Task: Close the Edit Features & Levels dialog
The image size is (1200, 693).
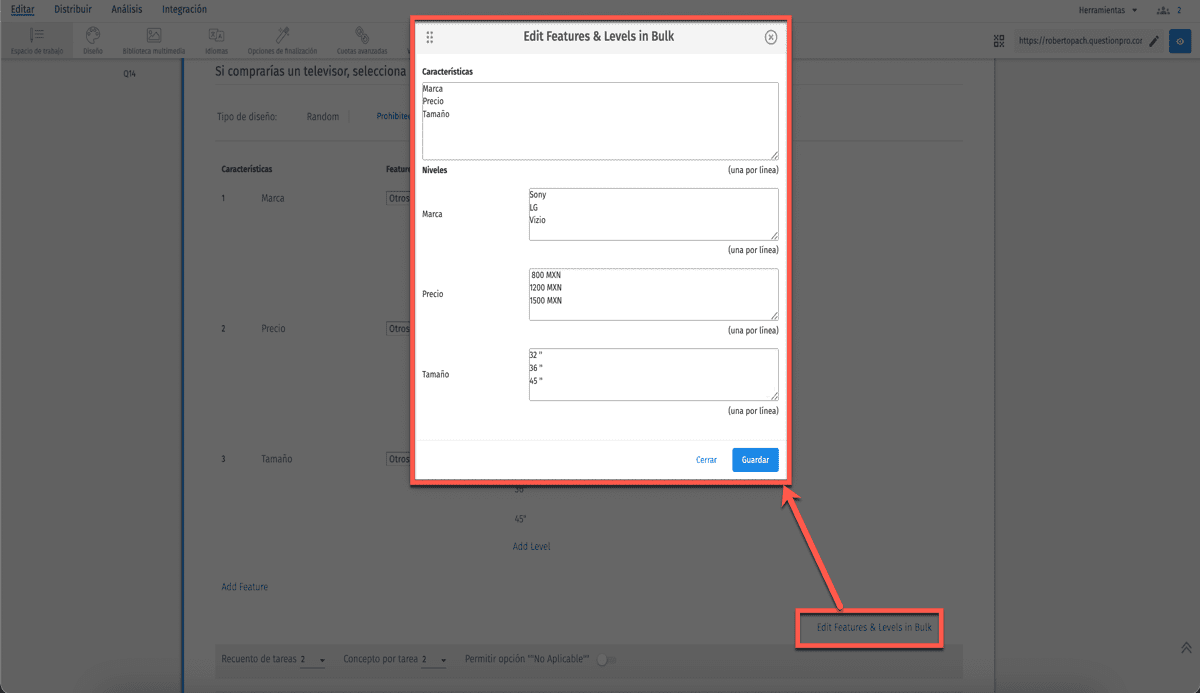Action: click(x=771, y=37)
